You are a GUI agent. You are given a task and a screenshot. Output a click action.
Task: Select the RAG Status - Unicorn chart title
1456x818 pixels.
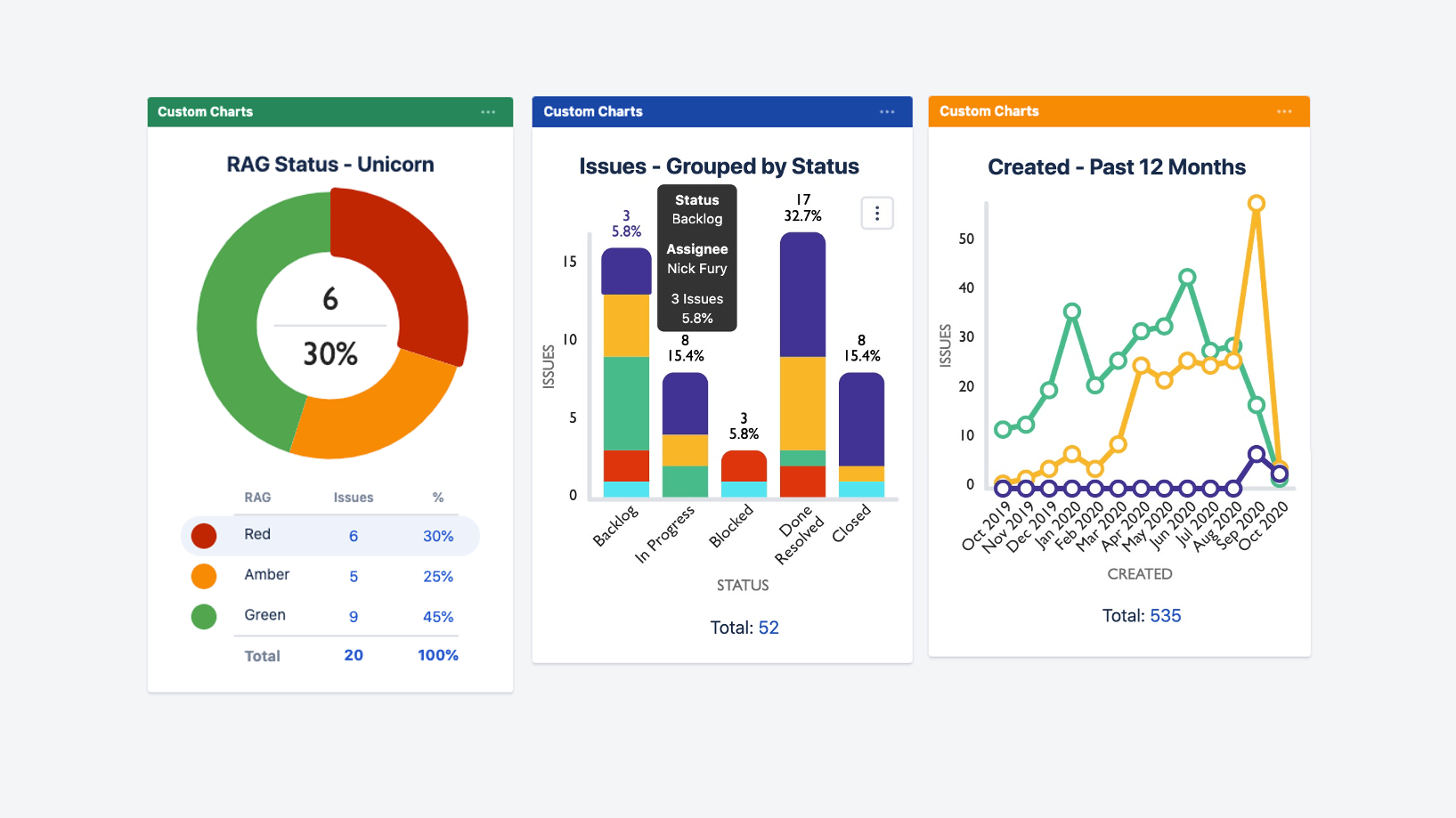tap(329, 164)
